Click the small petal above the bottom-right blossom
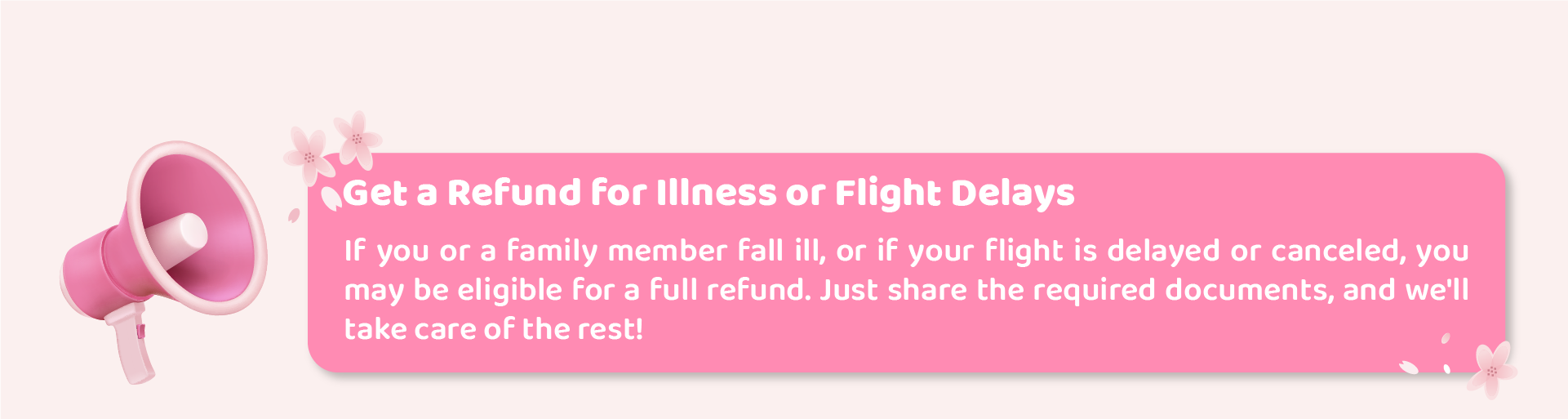This screenshot has width=1568, height=419. [x=1446, y=338]
